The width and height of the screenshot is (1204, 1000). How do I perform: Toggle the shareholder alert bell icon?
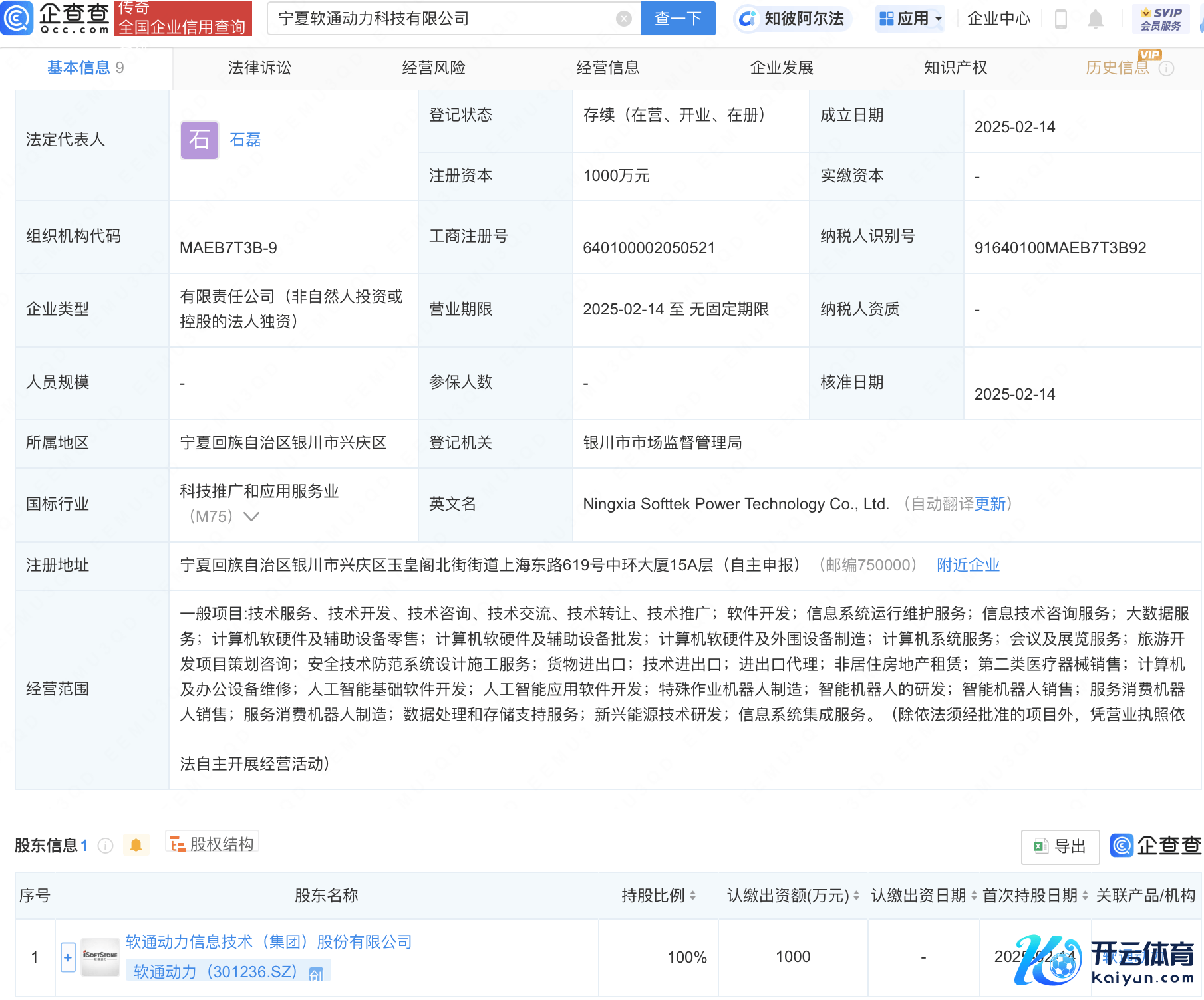tap(136, 845)
